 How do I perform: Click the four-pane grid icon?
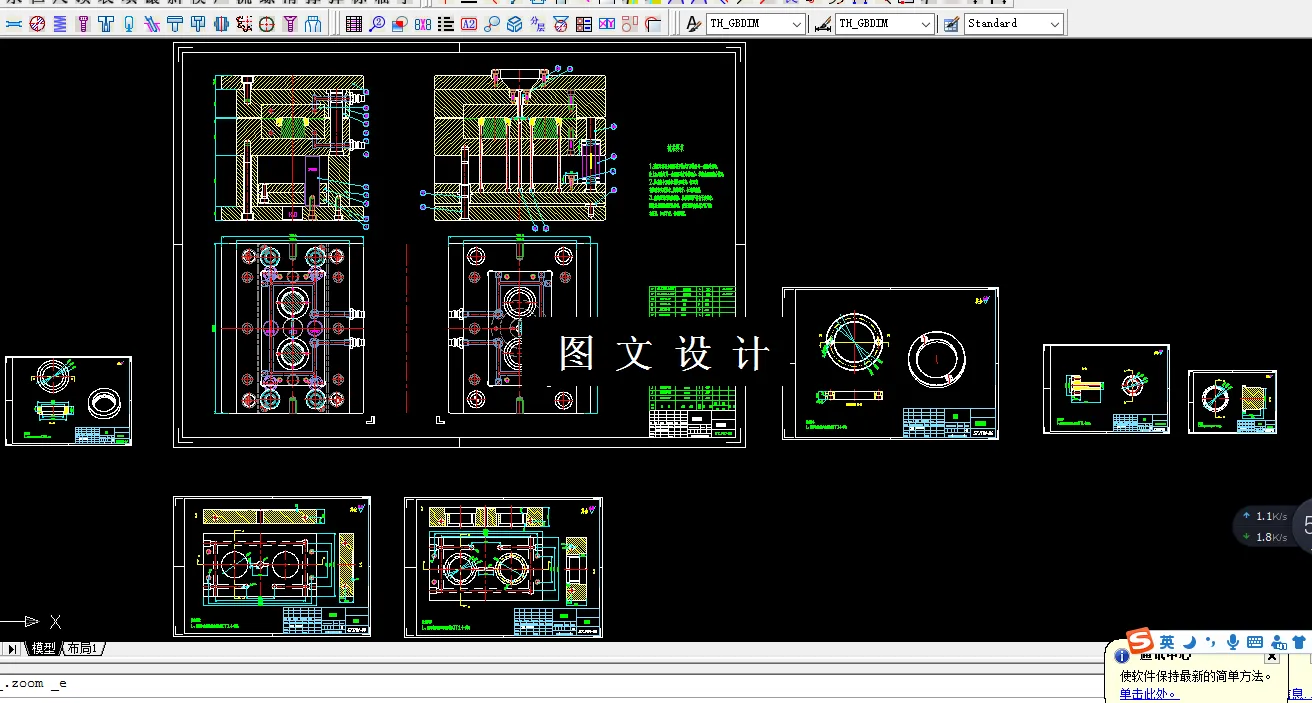583,23
